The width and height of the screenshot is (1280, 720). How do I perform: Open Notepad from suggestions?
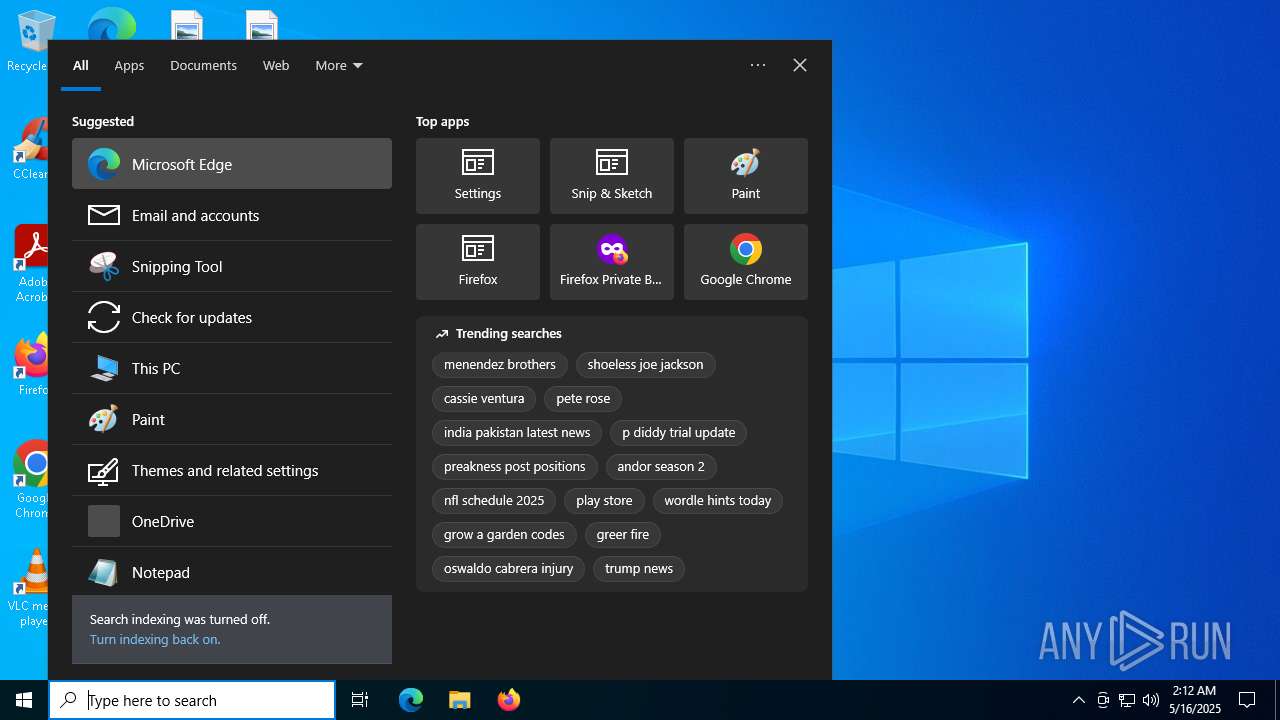(232, 572)
